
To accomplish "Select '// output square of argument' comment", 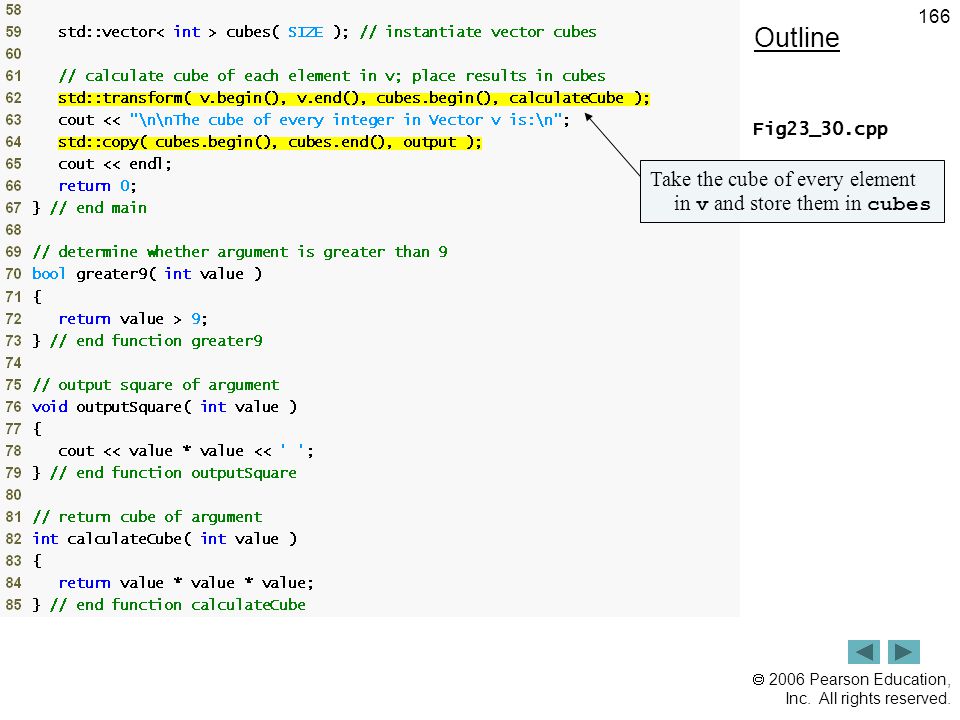I will point(156,385).
